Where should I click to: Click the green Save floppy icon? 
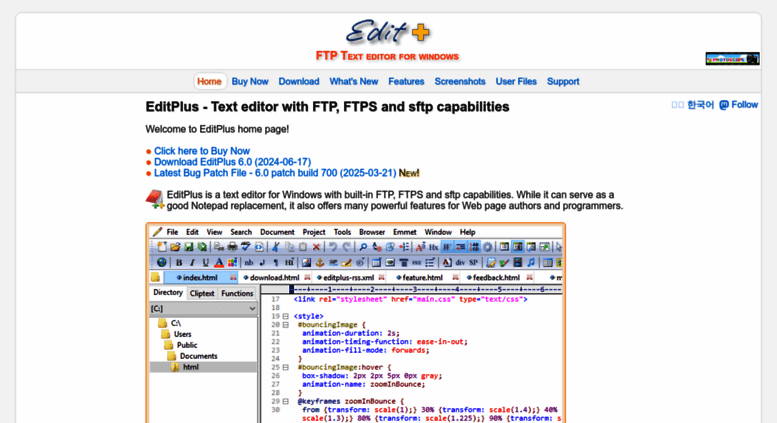pos(189,247)
